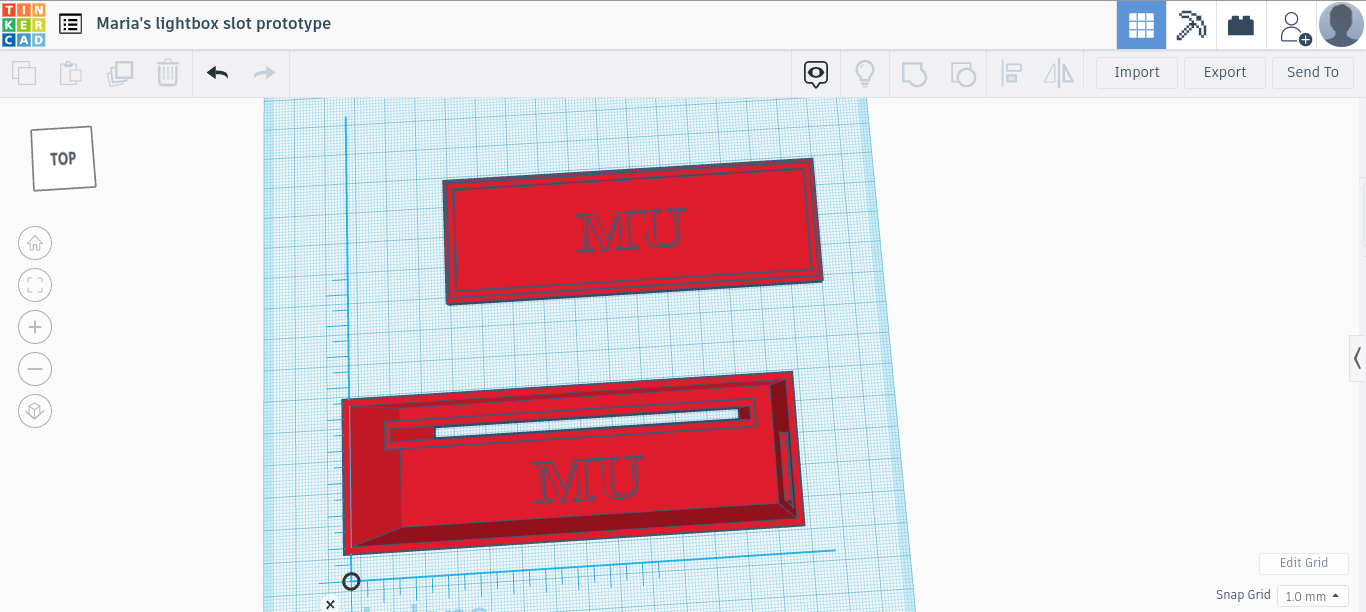
Task: Click the Export button
Action: (1225, 73)
